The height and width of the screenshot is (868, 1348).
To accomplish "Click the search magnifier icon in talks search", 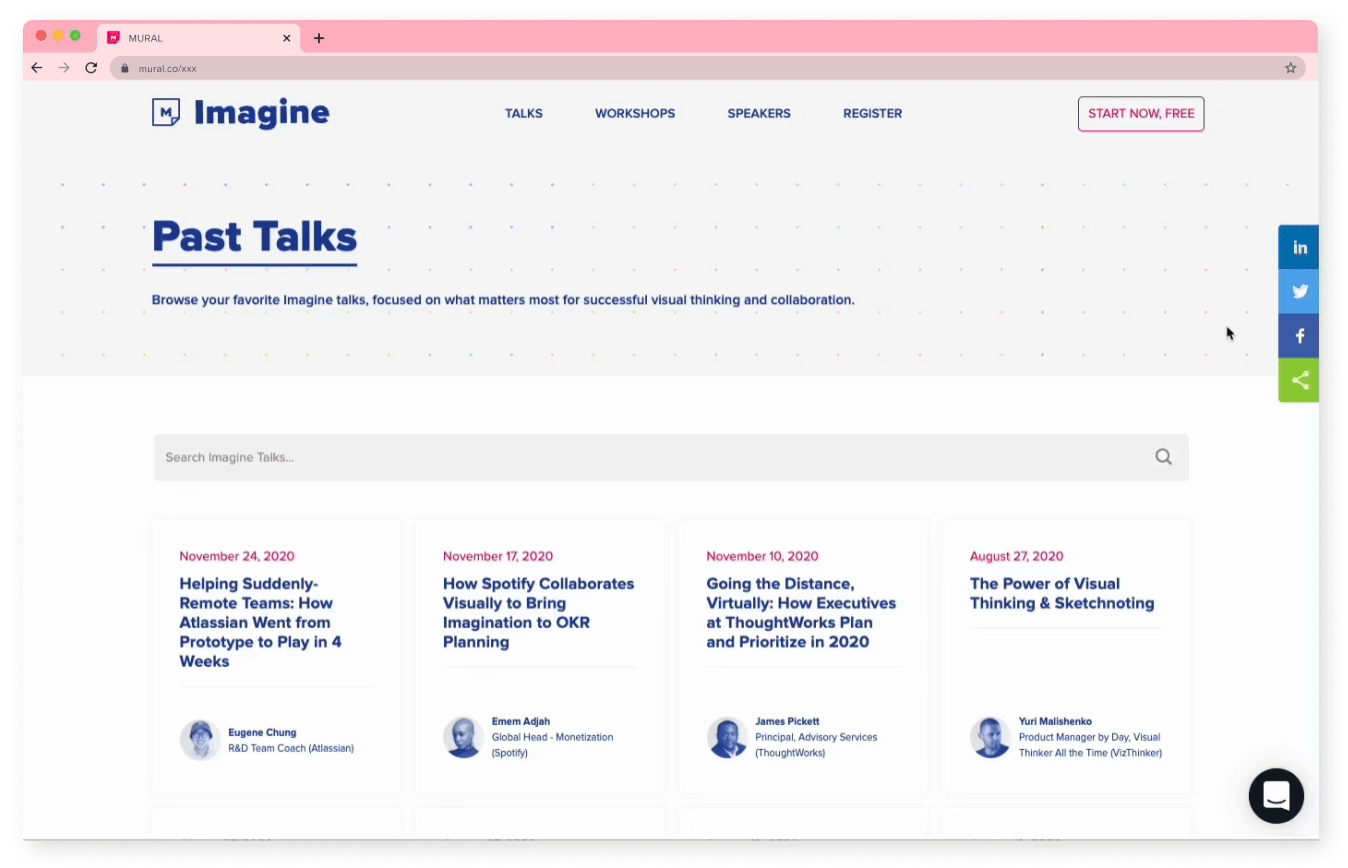I will [x=1163, y=457].
